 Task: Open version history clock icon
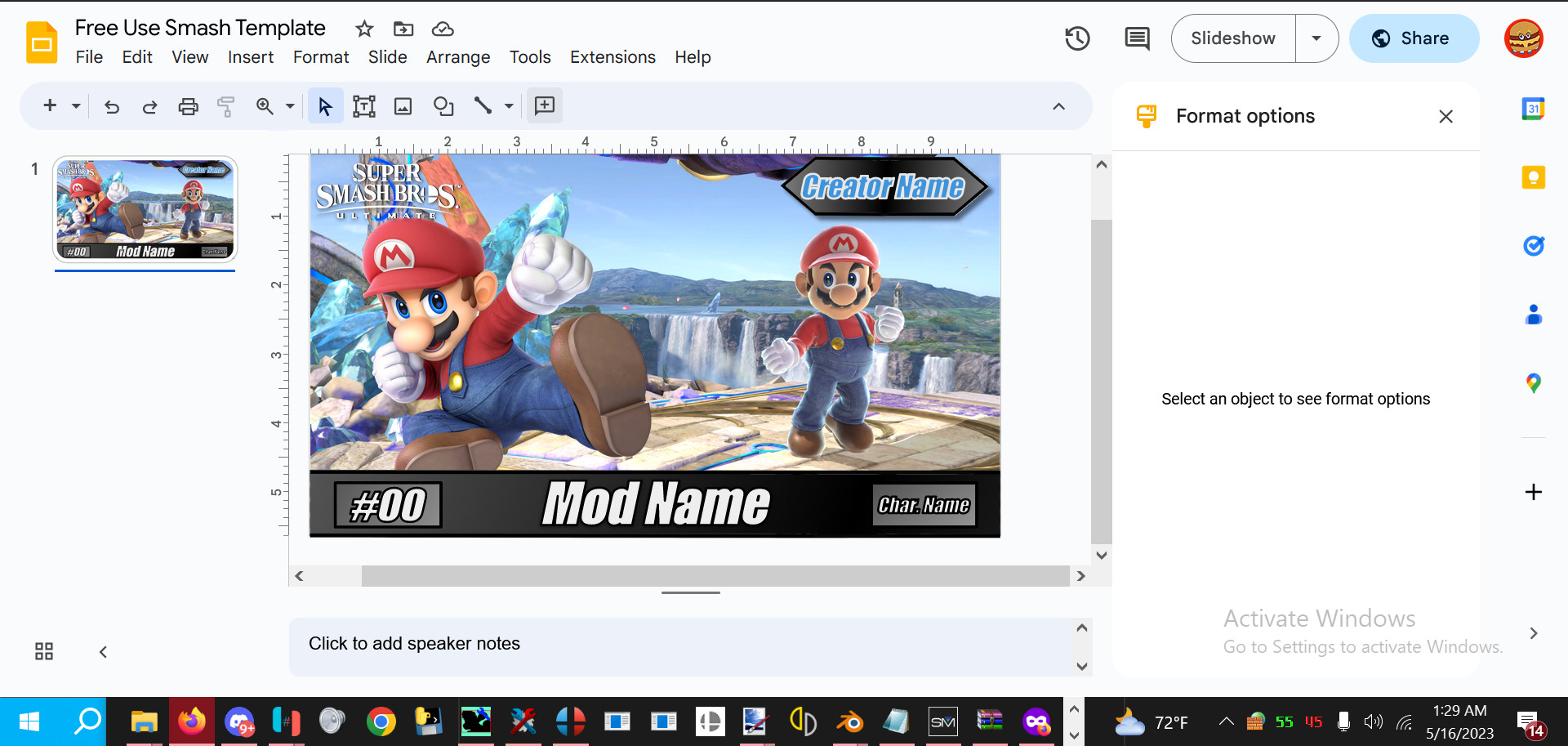[1077, 38]
